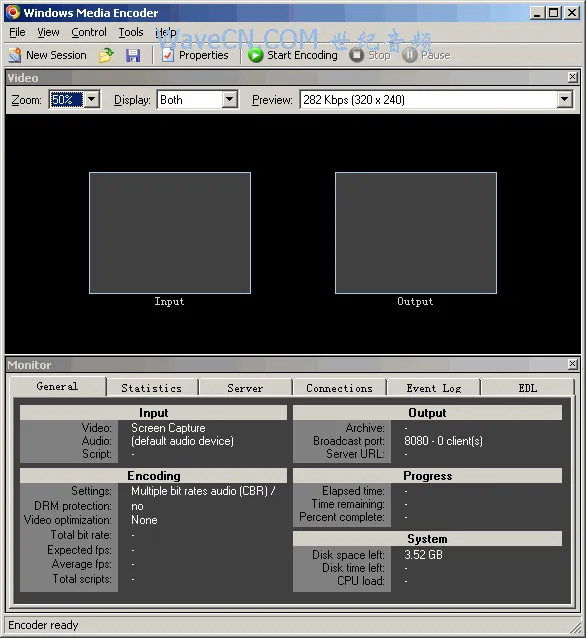Image resolution: width=586 pixels, height=638 pixels.
Task: Switch to the Statistics tab
Action: click(152, 388)
